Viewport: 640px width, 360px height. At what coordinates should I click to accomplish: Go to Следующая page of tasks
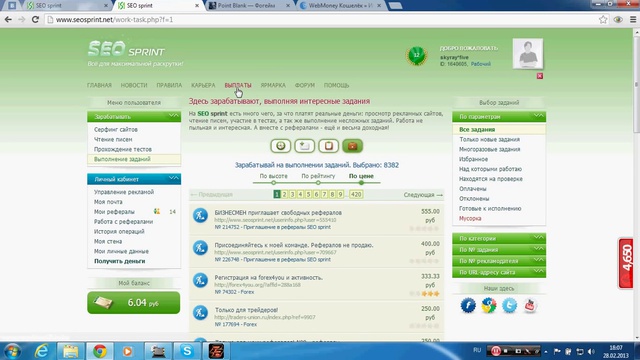tap(423, 195)
